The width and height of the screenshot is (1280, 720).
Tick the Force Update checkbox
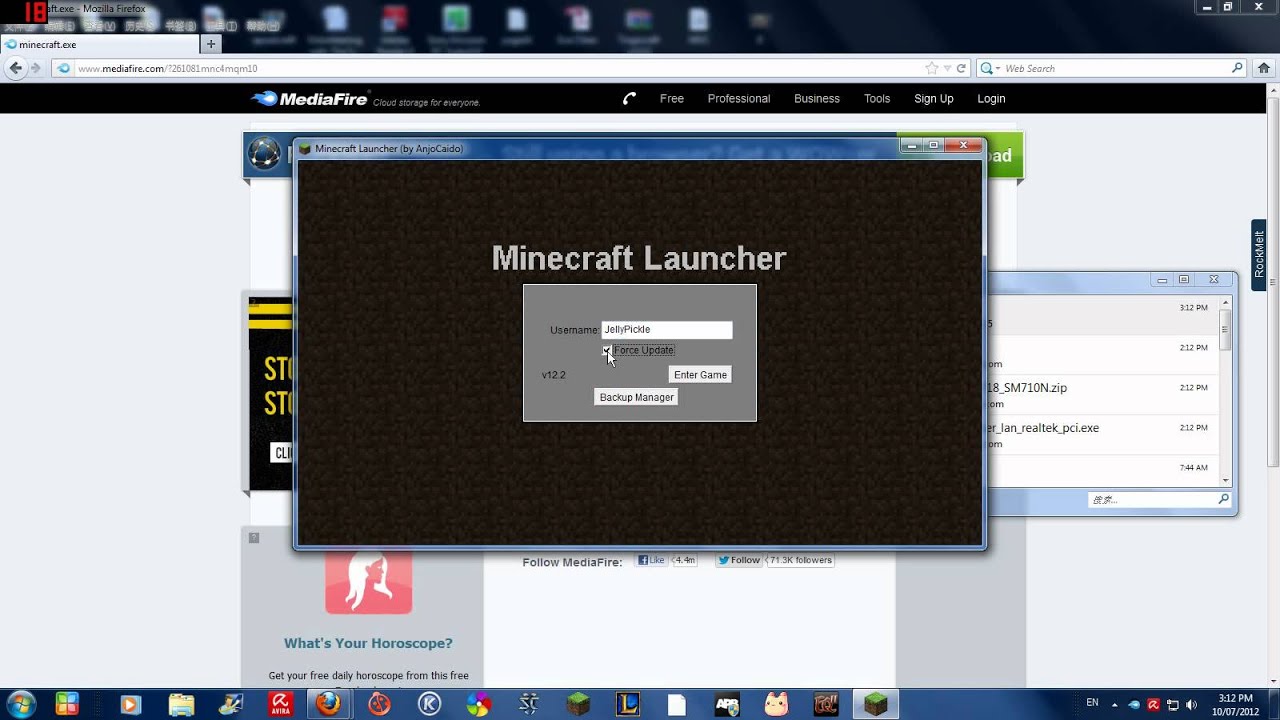(x=607, y=351)
